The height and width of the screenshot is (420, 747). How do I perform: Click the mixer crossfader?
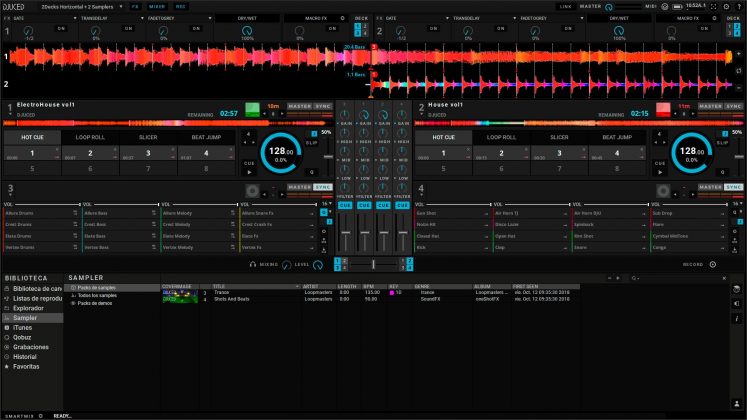click(374, 264)
